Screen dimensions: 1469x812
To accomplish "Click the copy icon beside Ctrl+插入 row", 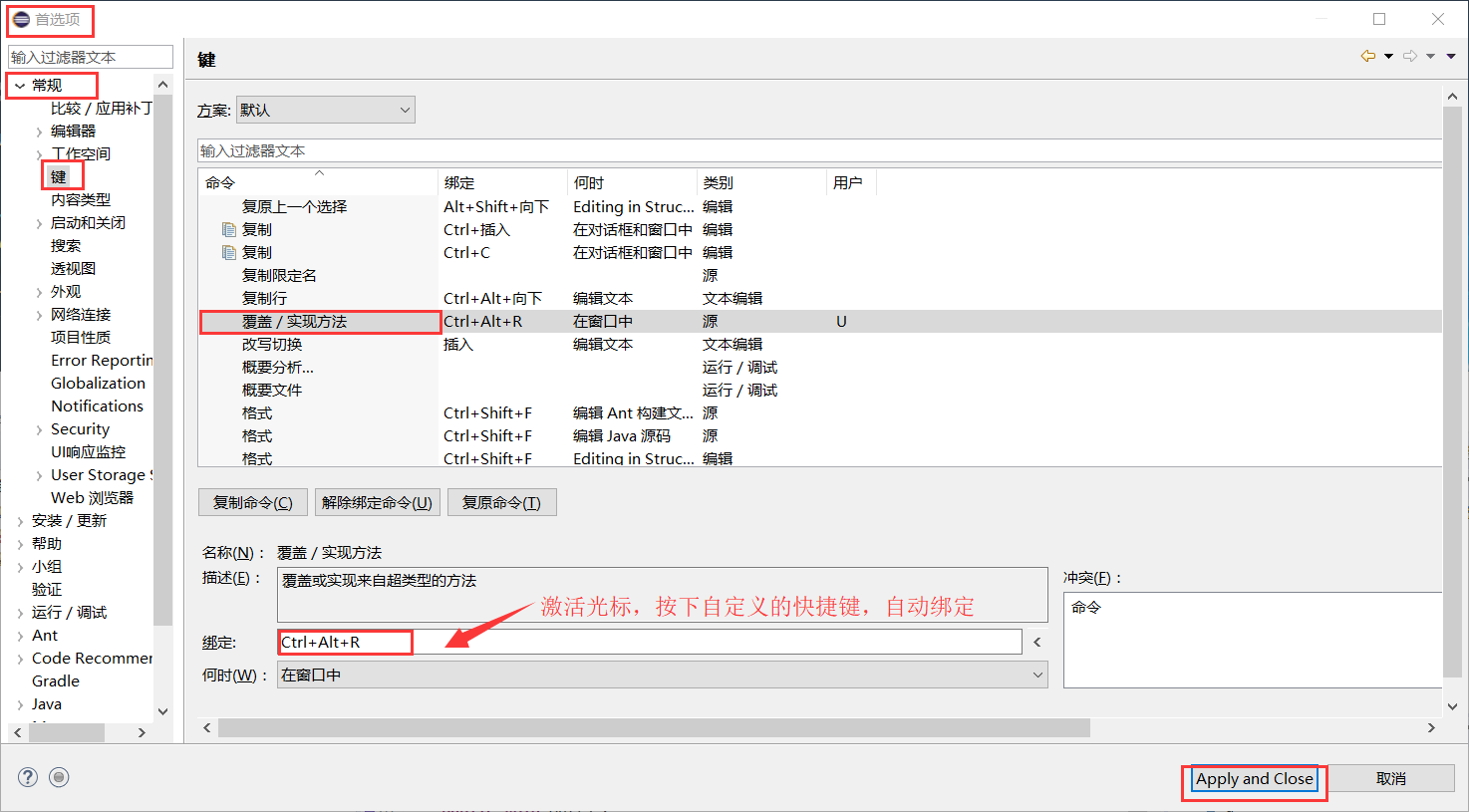I will 229,230.
